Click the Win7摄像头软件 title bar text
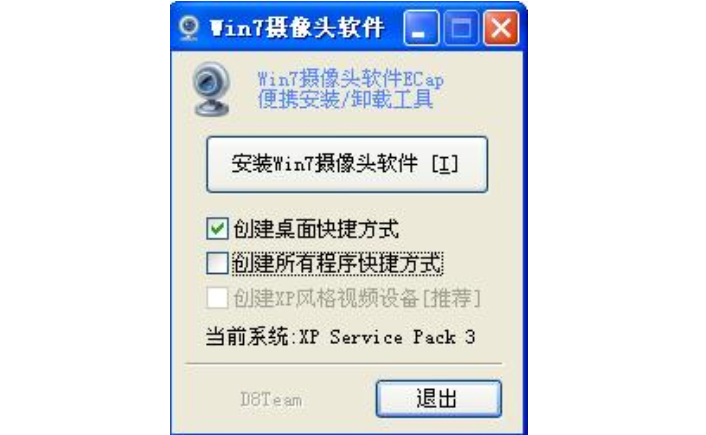This screenshot has height=435, width=706. pos(297,28)
